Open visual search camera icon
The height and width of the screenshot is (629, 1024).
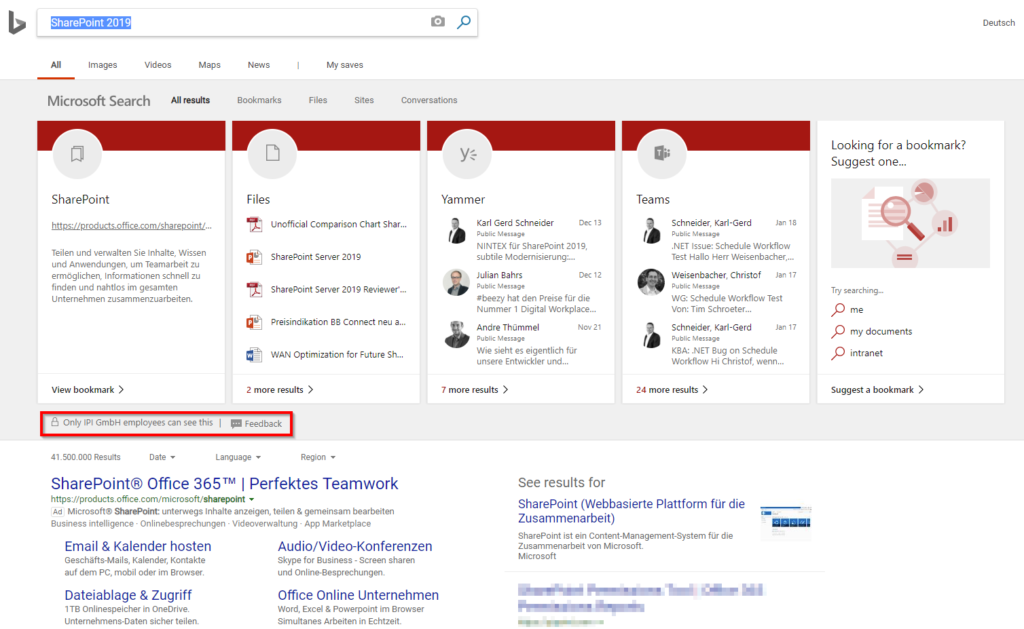coord(438,22)
